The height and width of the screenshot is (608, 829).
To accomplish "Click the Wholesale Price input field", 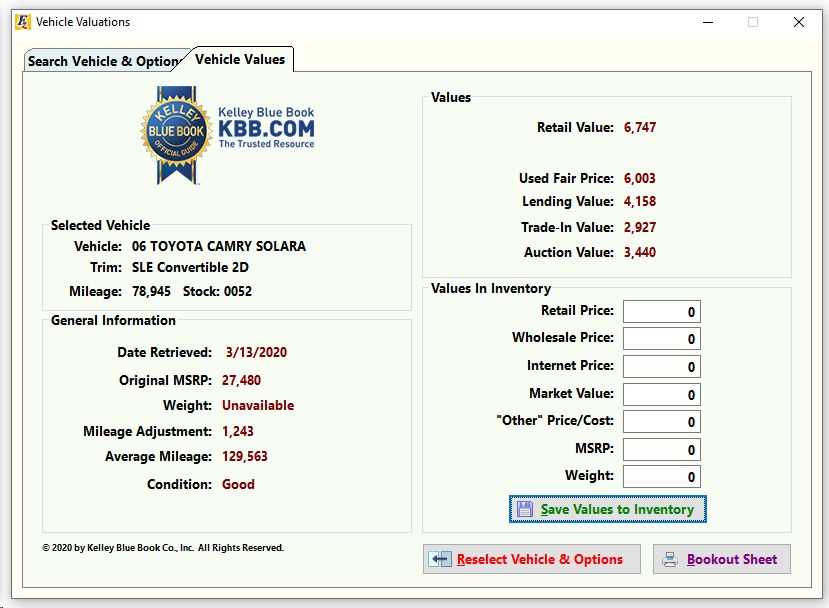I will click(661, 338).
